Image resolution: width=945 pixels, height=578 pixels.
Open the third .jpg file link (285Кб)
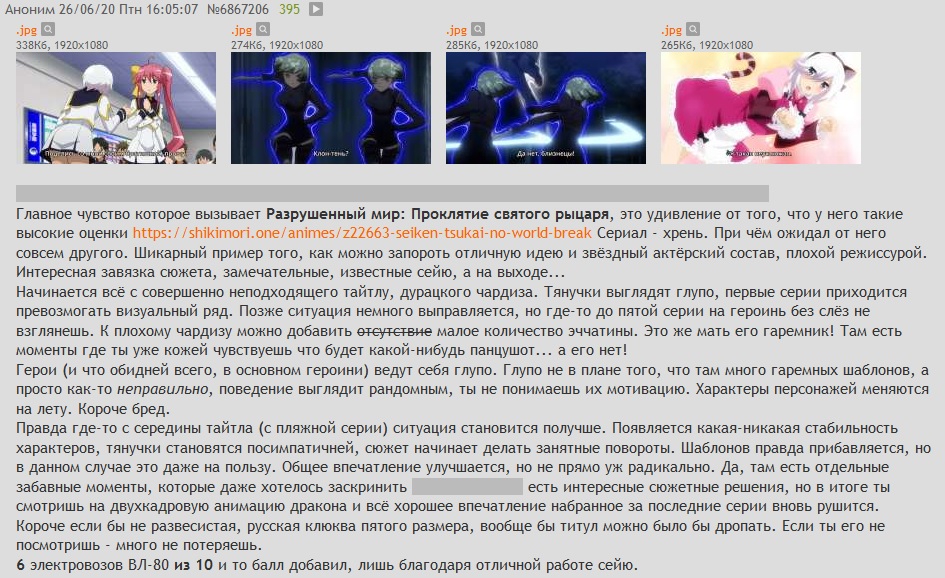pyautogui.click(x=457, y=30)
